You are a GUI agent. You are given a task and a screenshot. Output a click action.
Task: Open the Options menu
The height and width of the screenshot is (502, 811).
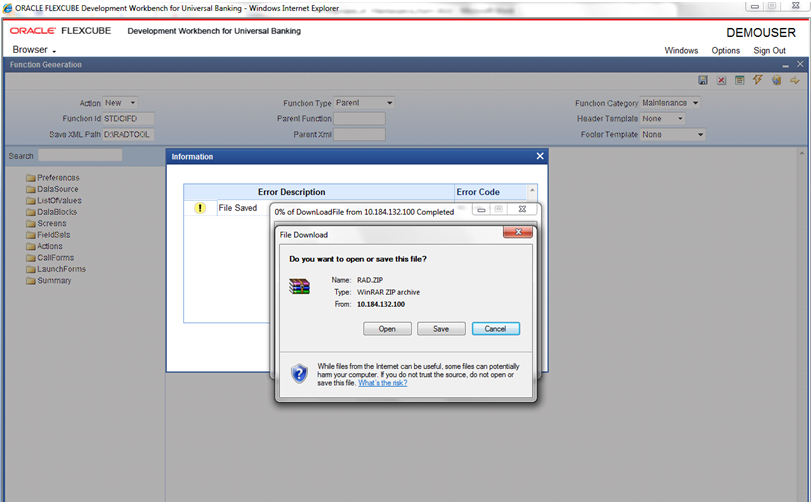(x=726, y=50)
